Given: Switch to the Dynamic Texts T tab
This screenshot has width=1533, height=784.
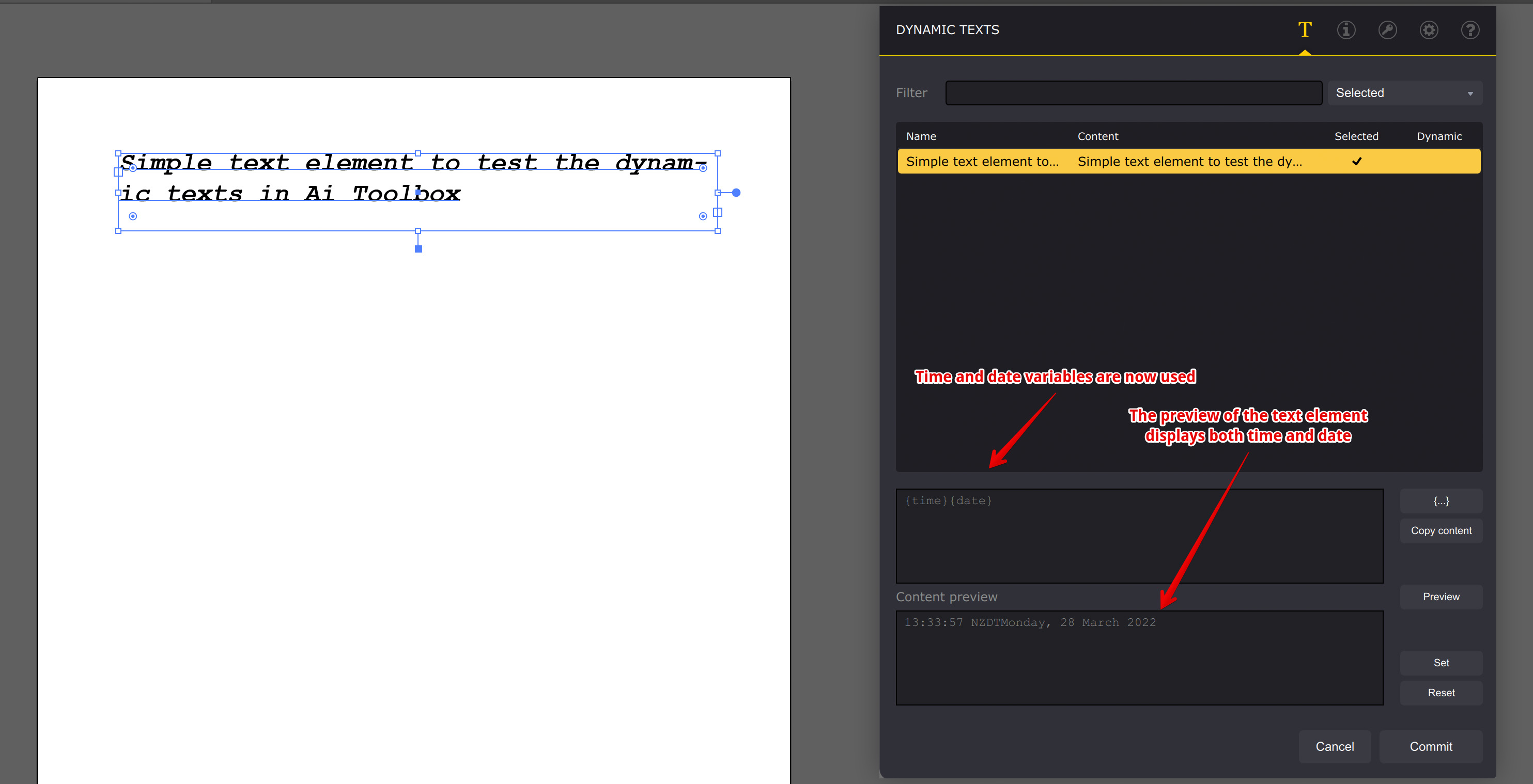Looking at the screenshot, I should tap(1305, 30).
